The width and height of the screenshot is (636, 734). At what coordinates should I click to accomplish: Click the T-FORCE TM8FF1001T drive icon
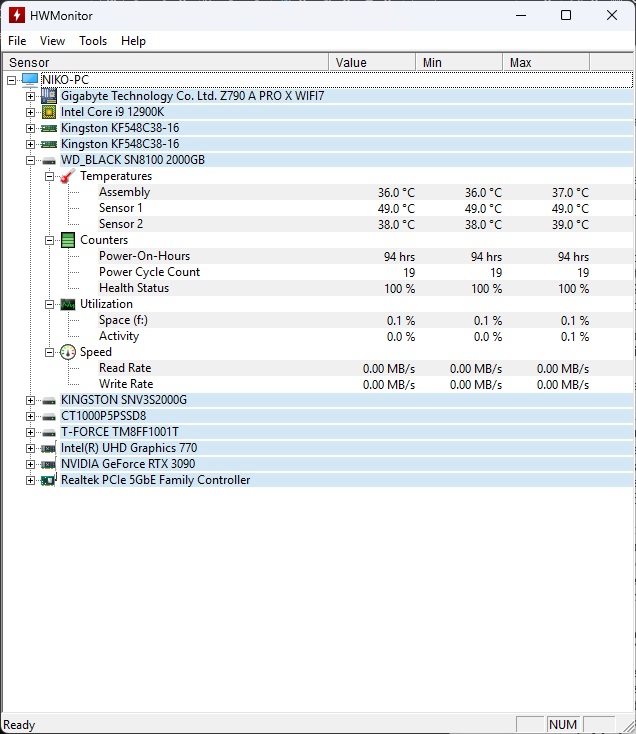(49, 433)
